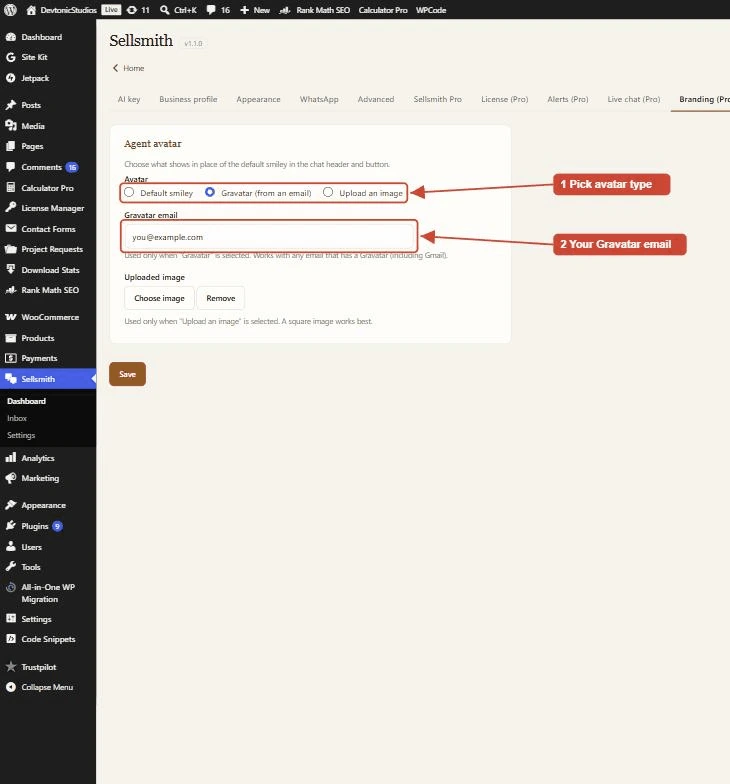This screenshot has width=730, height=784.
Task: Click the Media library icon
Action: (x=10, y=126)
